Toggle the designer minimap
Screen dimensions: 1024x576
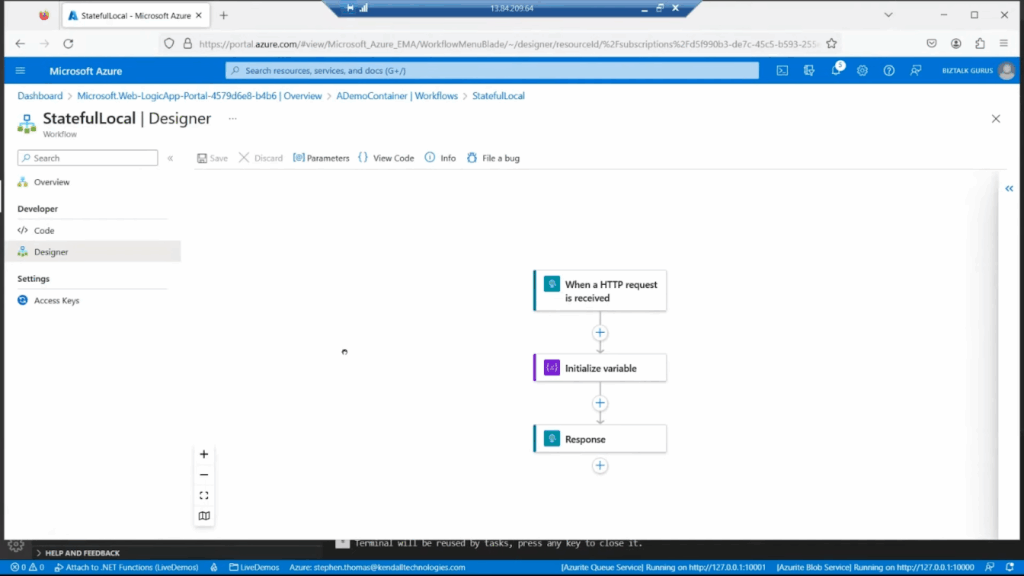[204, 516]
